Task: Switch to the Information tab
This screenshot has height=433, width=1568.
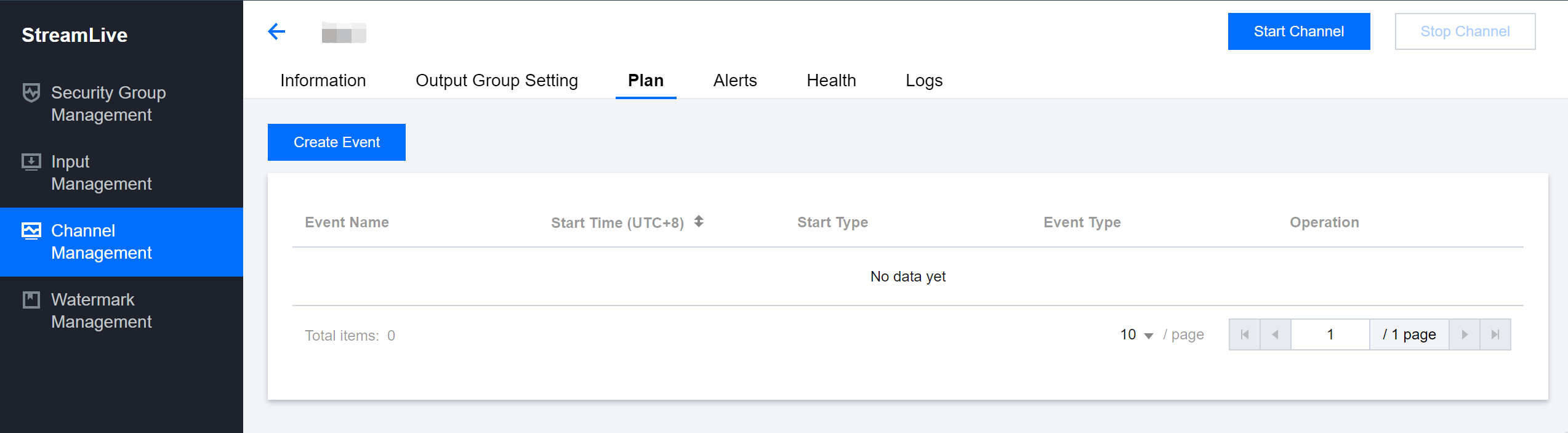Action: [323, 80]
